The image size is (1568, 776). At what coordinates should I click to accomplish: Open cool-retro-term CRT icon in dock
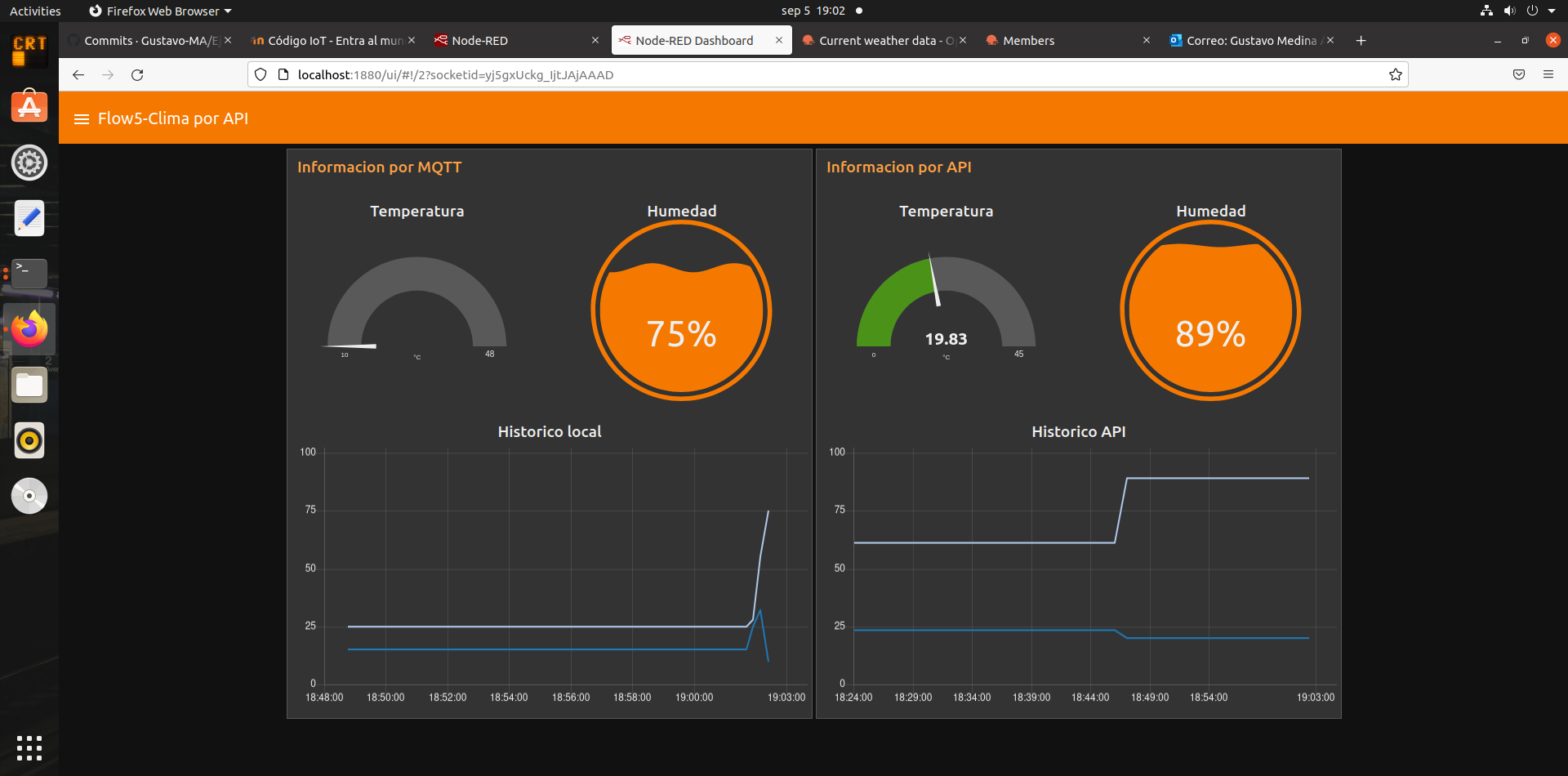click(29, 51)
